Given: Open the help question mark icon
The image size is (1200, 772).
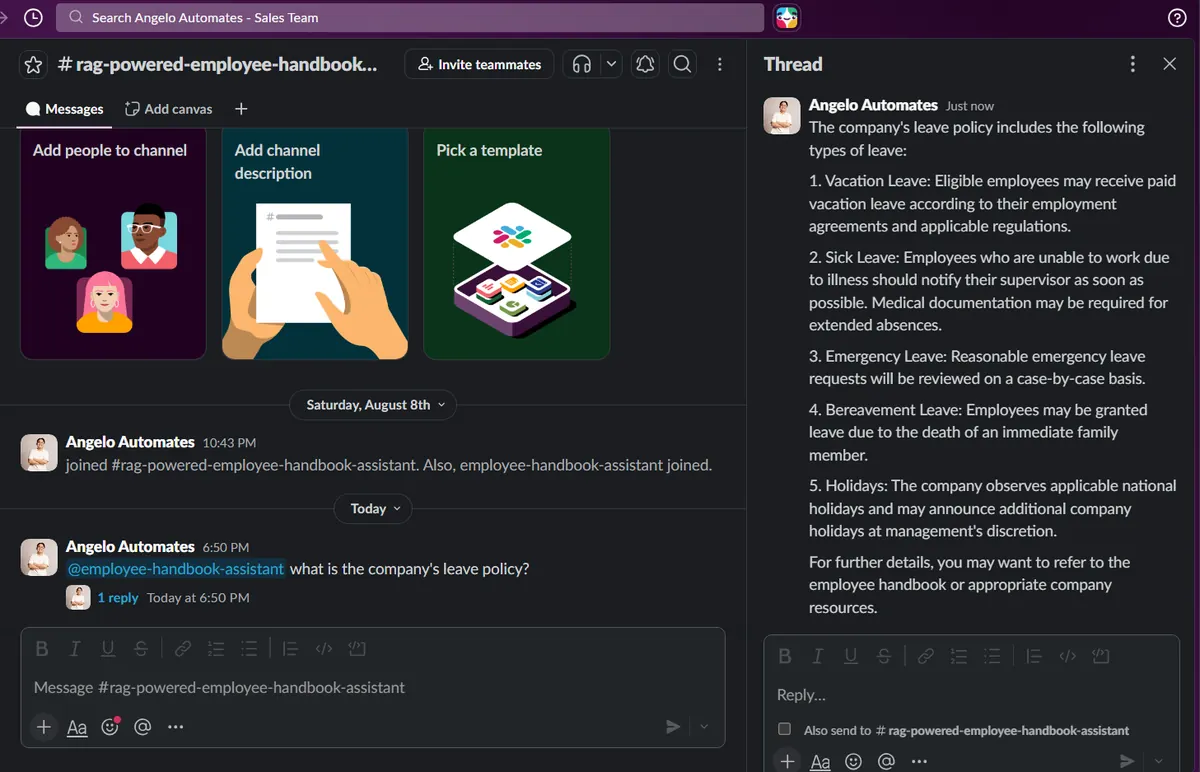Looking at the screenshot, I should 1178,17.
